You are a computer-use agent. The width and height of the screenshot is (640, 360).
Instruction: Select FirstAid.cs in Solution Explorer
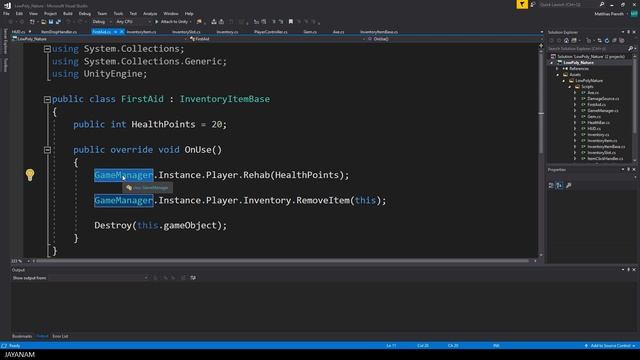click(x=596, y=104)
